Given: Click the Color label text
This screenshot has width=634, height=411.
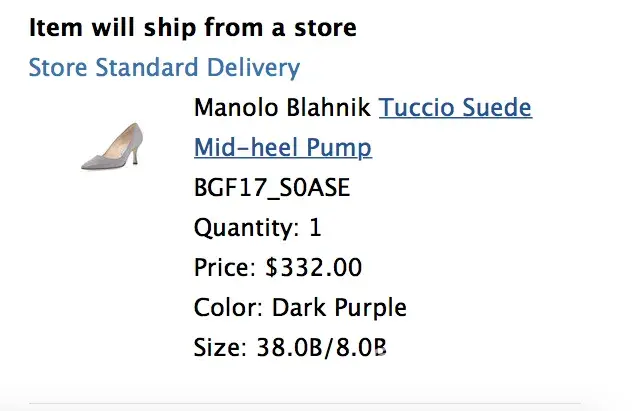Looking at the screenshot, I should pos(229,308).
